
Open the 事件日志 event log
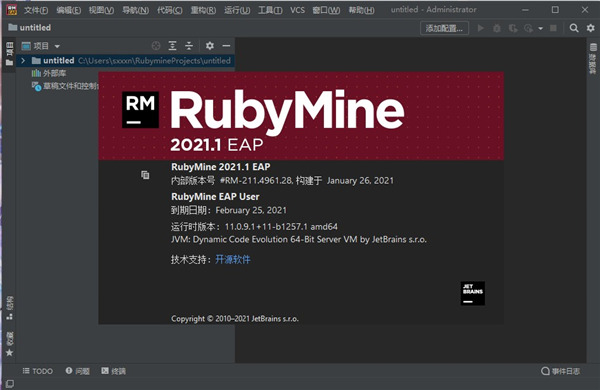(x=561, y=371)
